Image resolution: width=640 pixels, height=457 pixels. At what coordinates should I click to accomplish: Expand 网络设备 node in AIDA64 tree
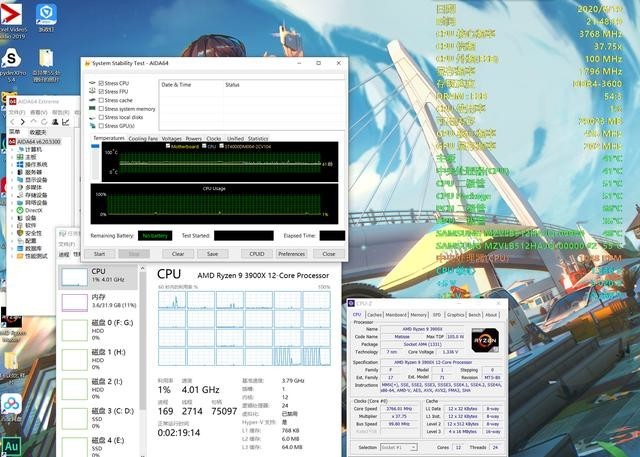[12, 203]
